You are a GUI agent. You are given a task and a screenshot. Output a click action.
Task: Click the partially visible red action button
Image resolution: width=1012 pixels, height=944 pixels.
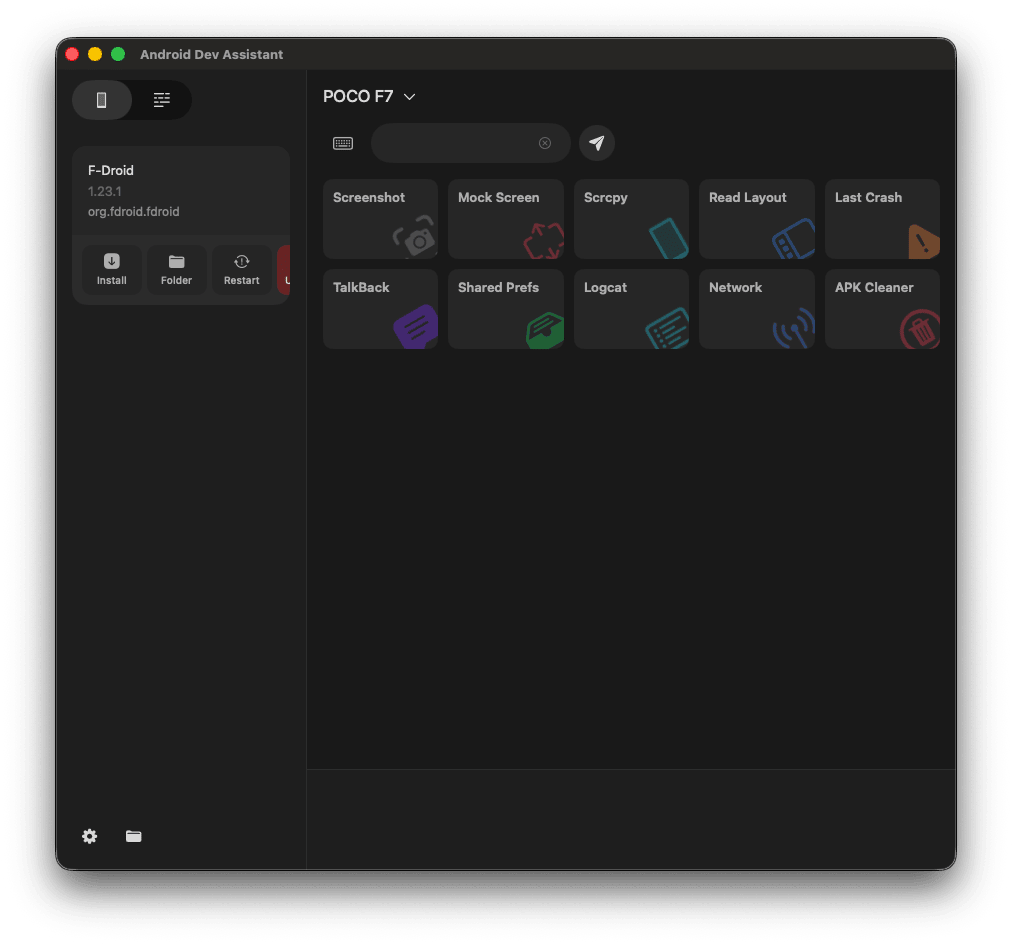click(x=284, y=270)
